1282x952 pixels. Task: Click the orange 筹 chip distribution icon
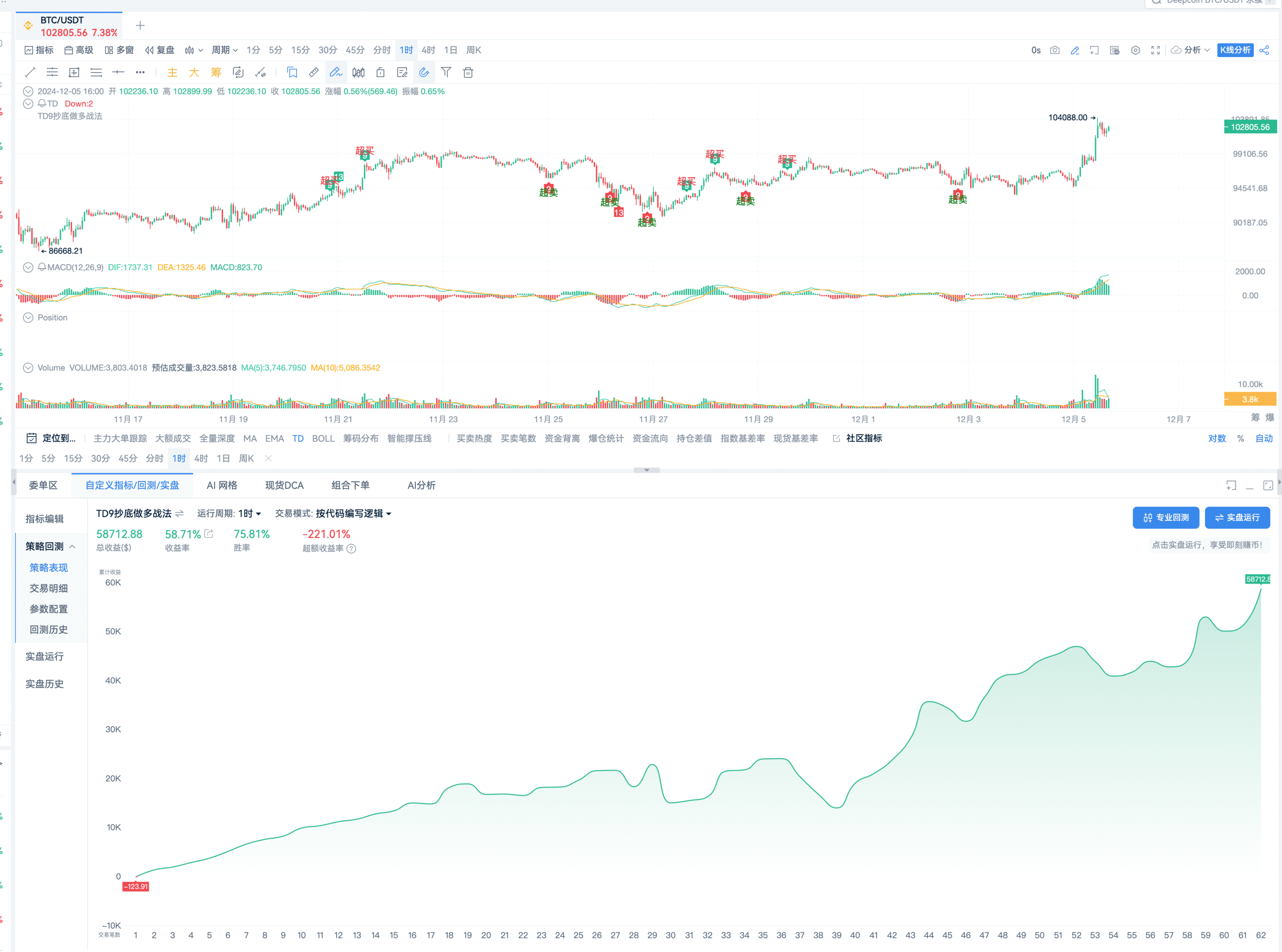click(x=216, y=73)
